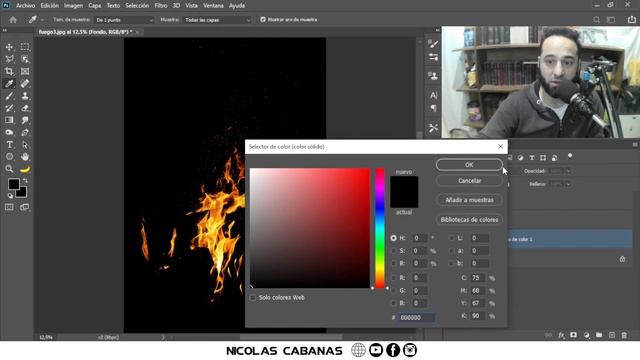
Task: Select the Lab a radio button
Action: point(451,251)
